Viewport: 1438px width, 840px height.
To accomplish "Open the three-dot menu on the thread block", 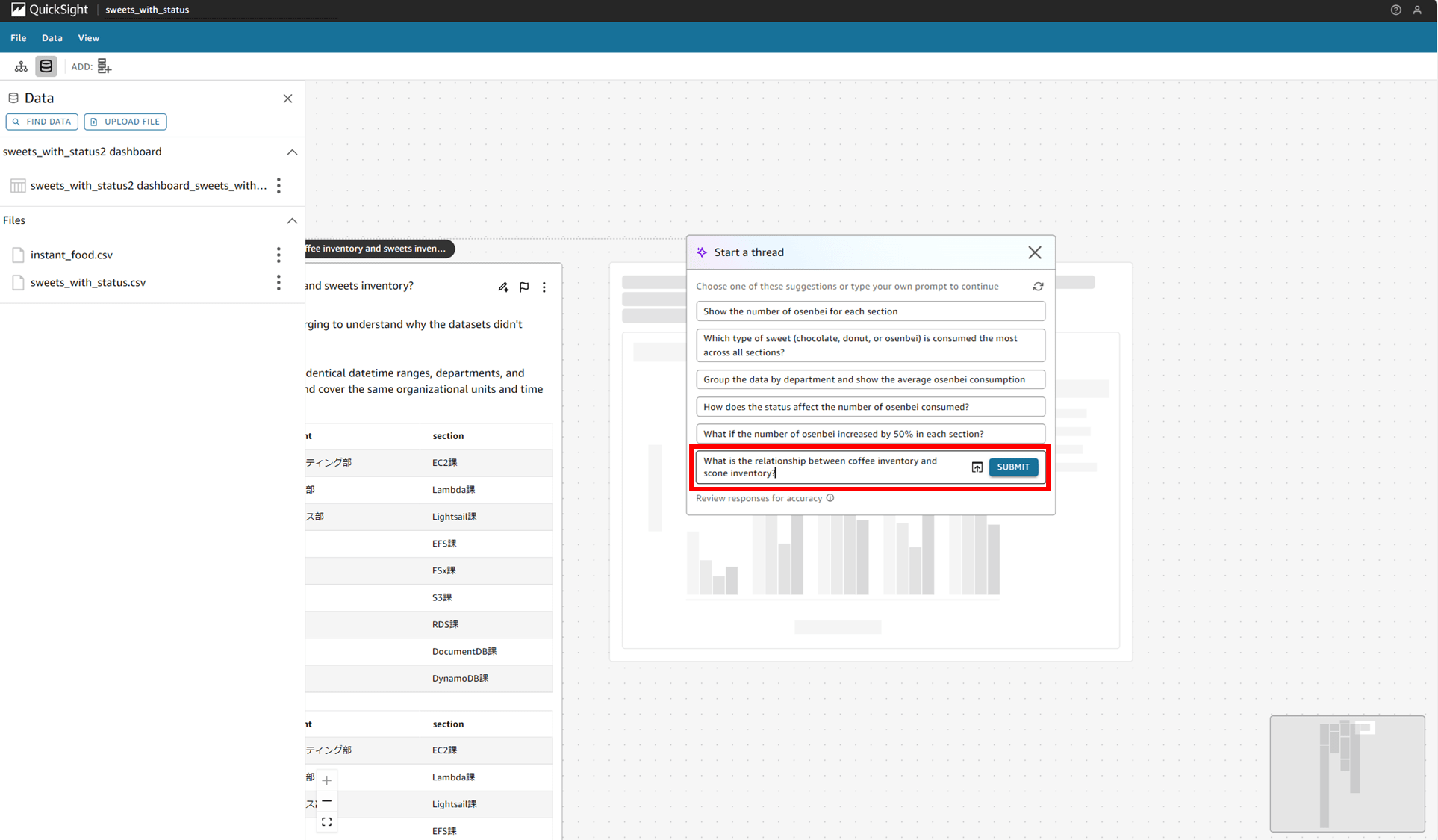I will point(544,287).
